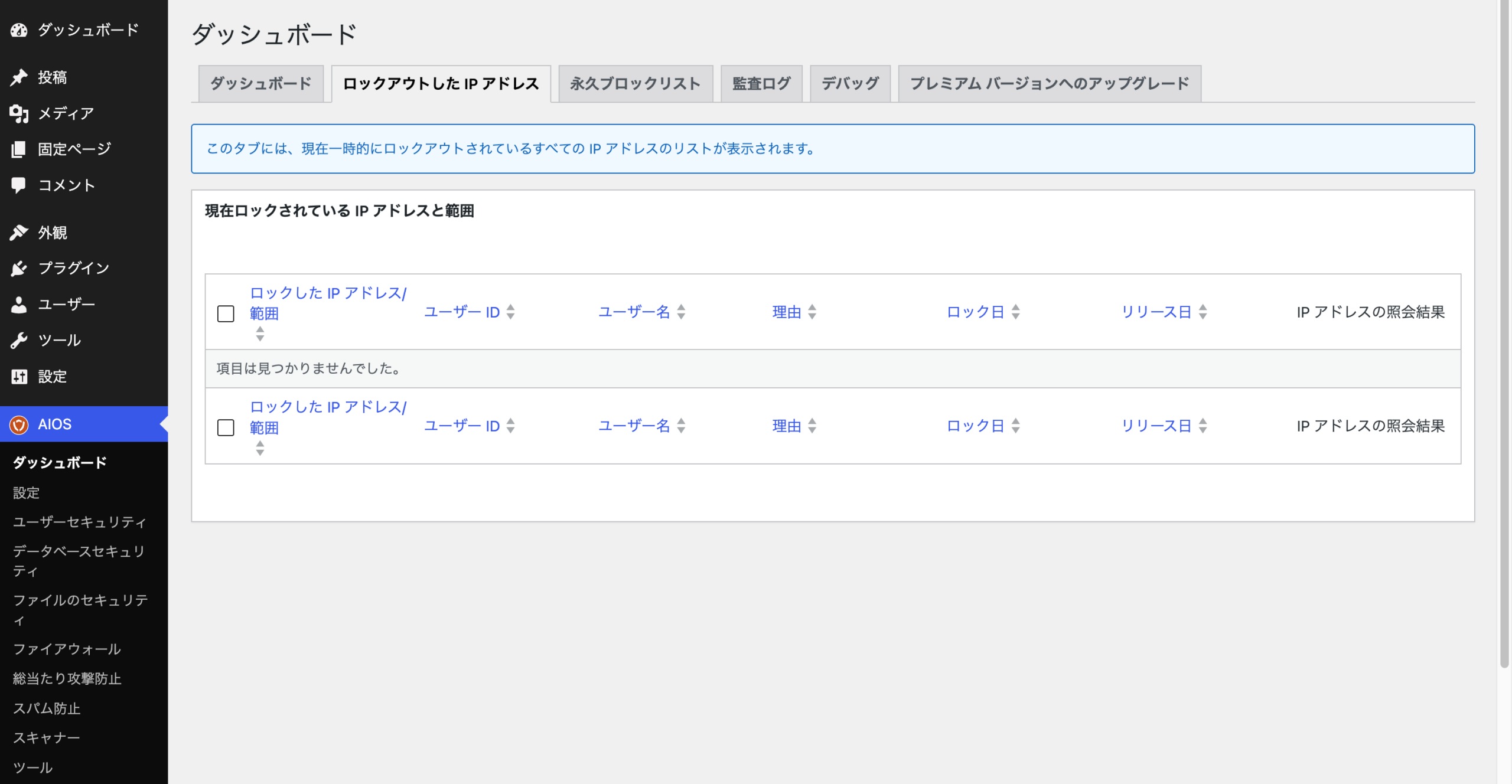Click the page's vertical scrollbar
1512x784 pixels.
pos(1504,334)
